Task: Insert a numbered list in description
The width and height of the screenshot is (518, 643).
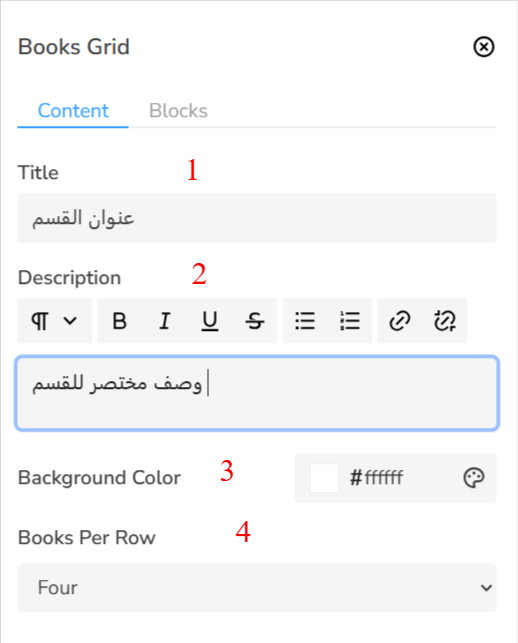Action: tap(350, 321)
